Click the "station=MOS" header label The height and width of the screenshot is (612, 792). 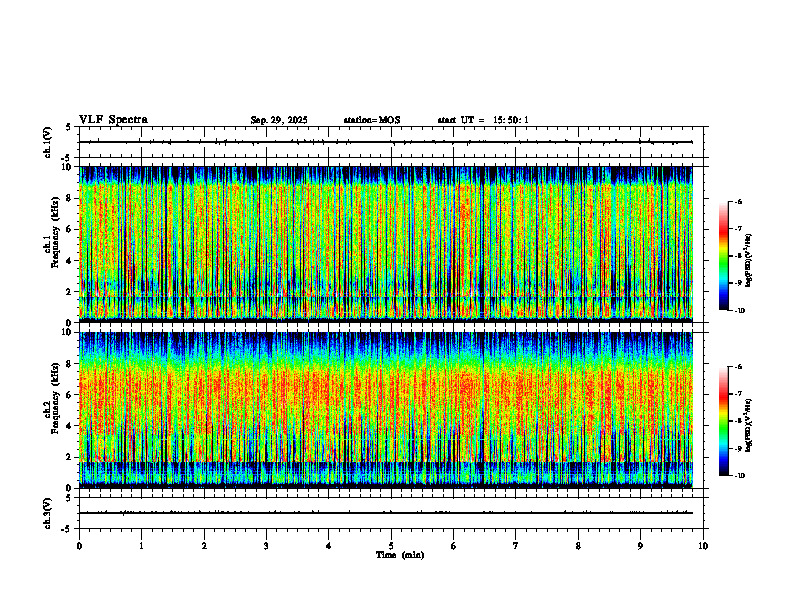372,120
